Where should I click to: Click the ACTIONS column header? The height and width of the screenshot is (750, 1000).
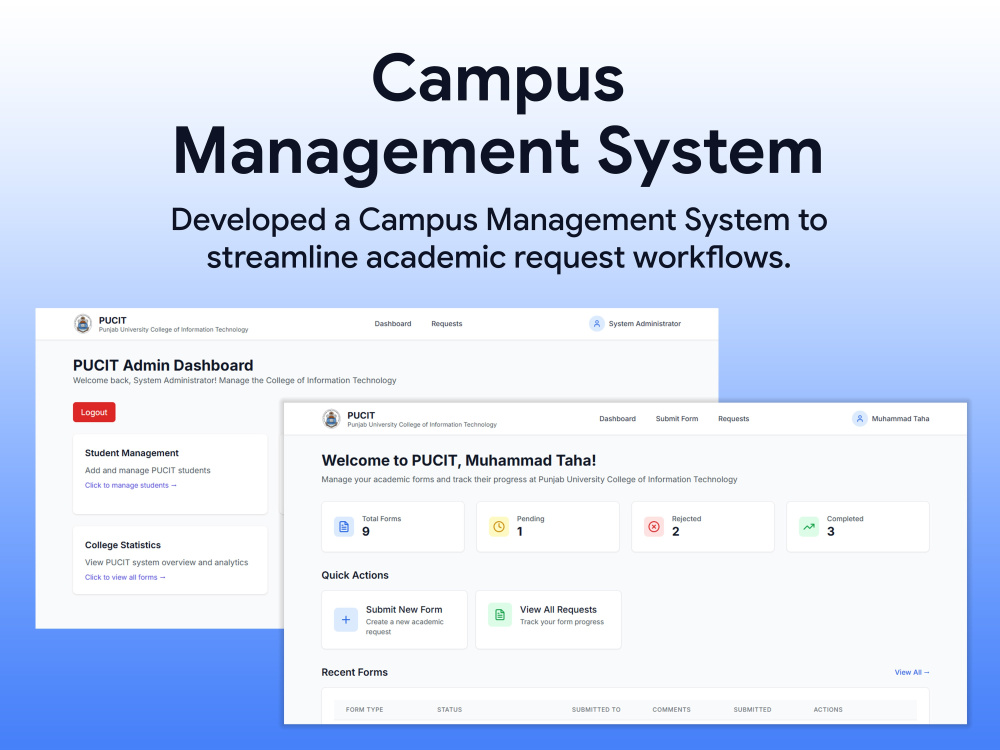pyautogui.click(x=828, y=709)
